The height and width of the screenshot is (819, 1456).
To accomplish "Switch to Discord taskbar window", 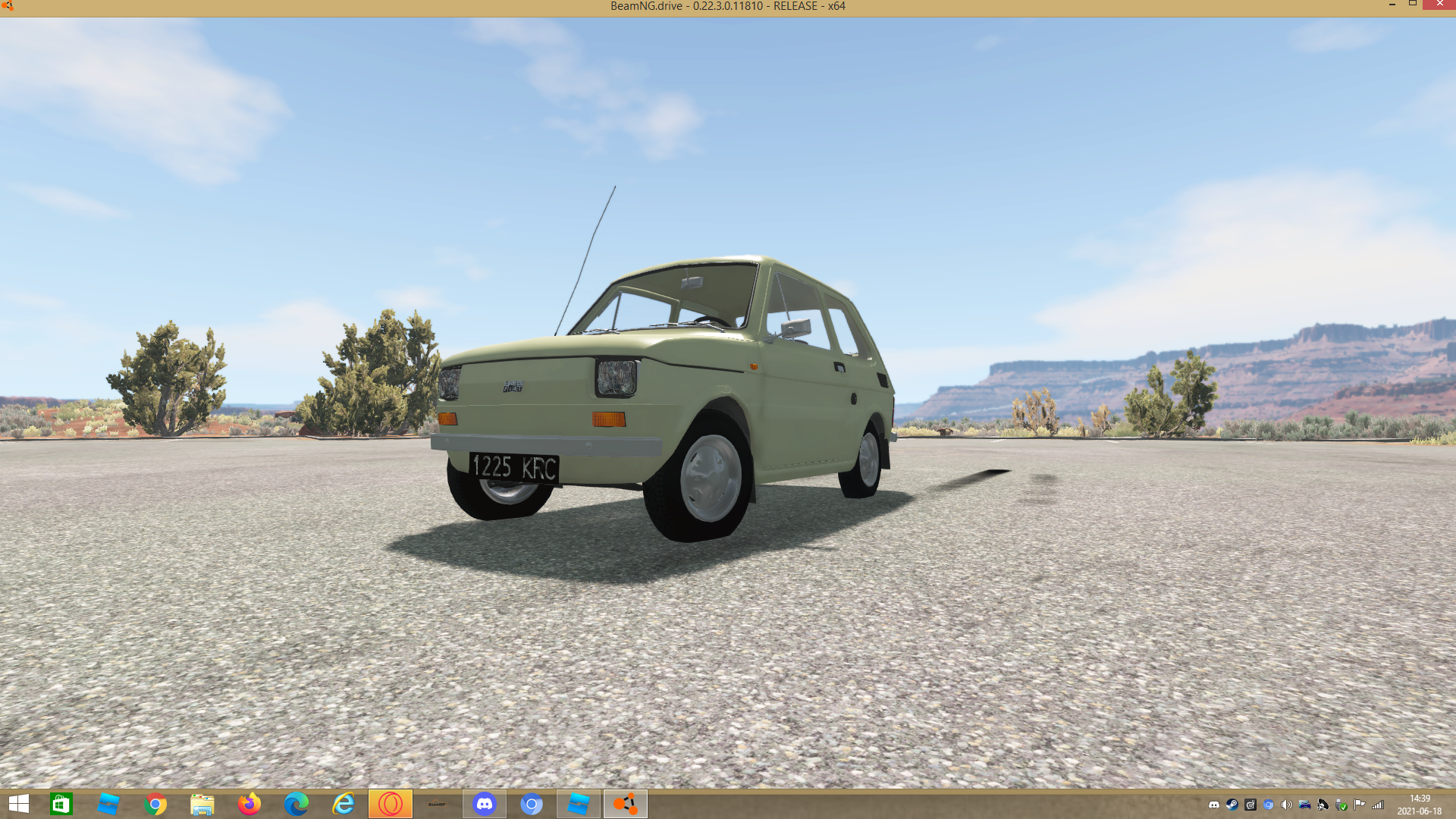I will click(485, 804).
